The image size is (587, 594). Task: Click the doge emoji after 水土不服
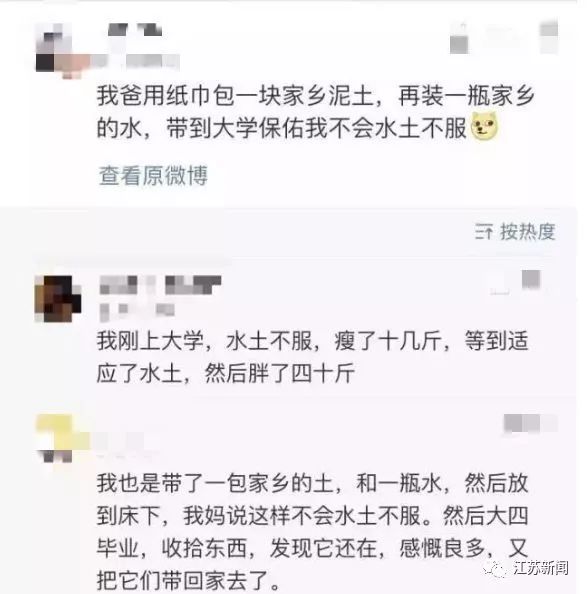click(x=484, y=127)
